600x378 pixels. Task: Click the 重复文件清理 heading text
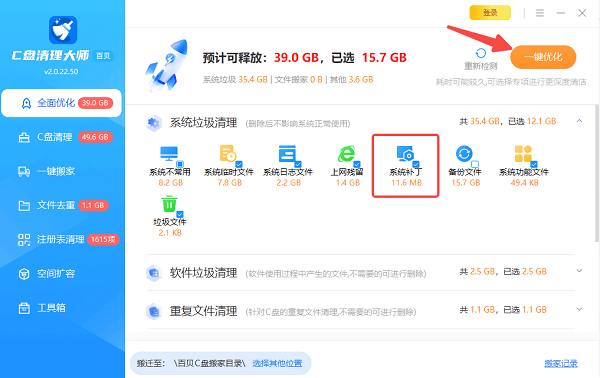point(204,311)
